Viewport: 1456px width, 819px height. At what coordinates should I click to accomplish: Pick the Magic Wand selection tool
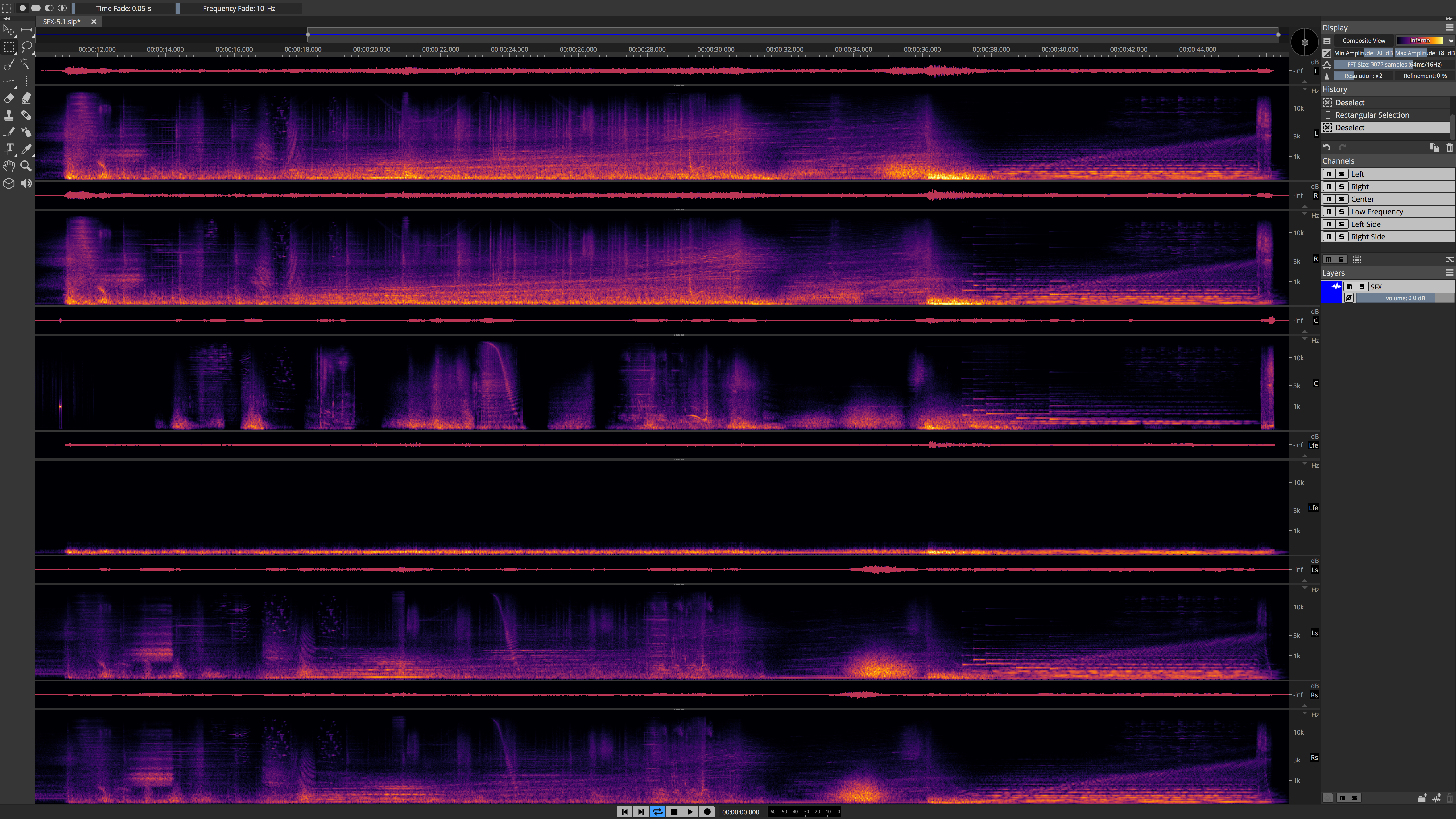pos(26,64)
